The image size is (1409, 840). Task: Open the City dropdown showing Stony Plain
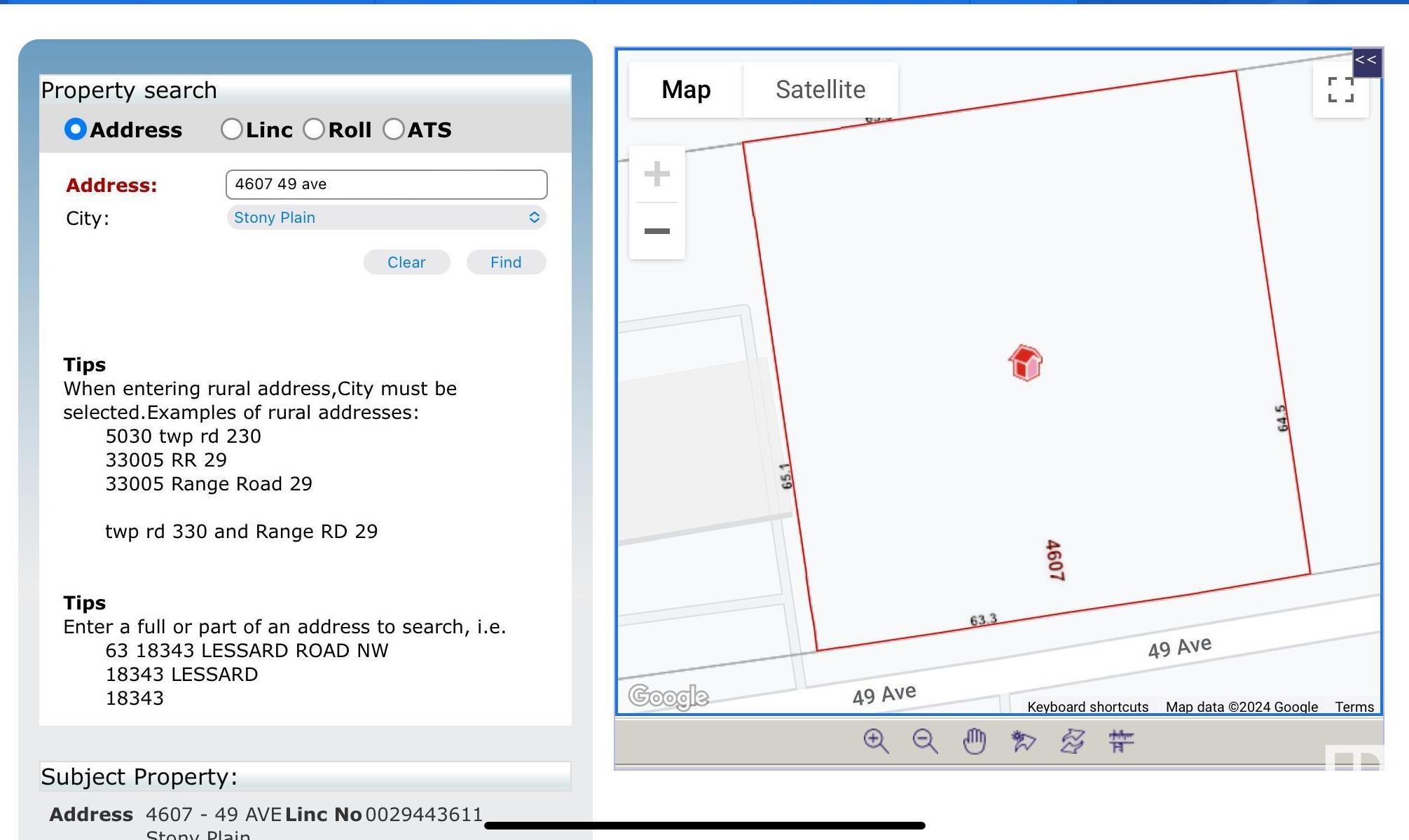(386, 217)
